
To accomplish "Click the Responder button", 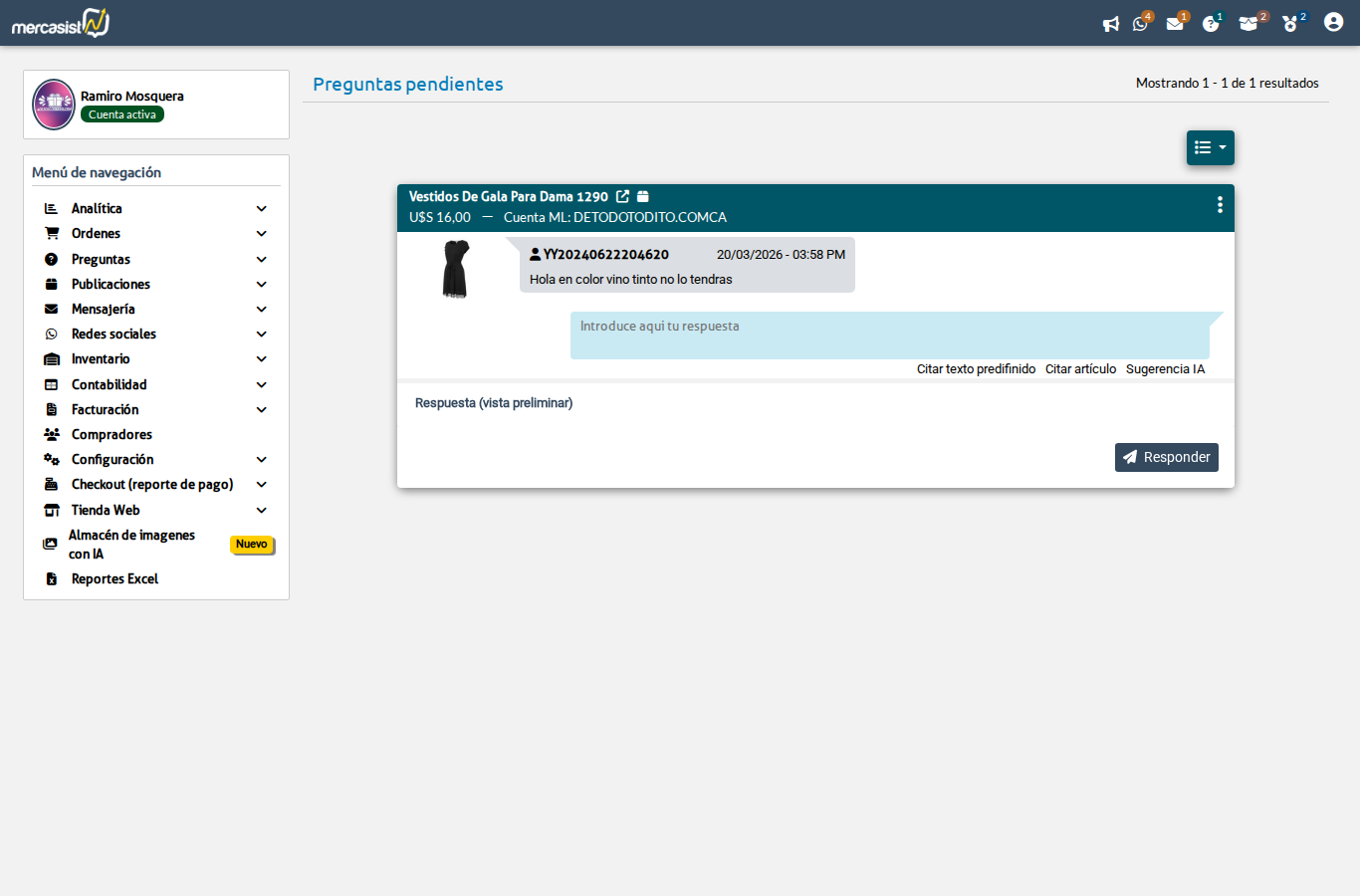I will [x=1166, y=457].
